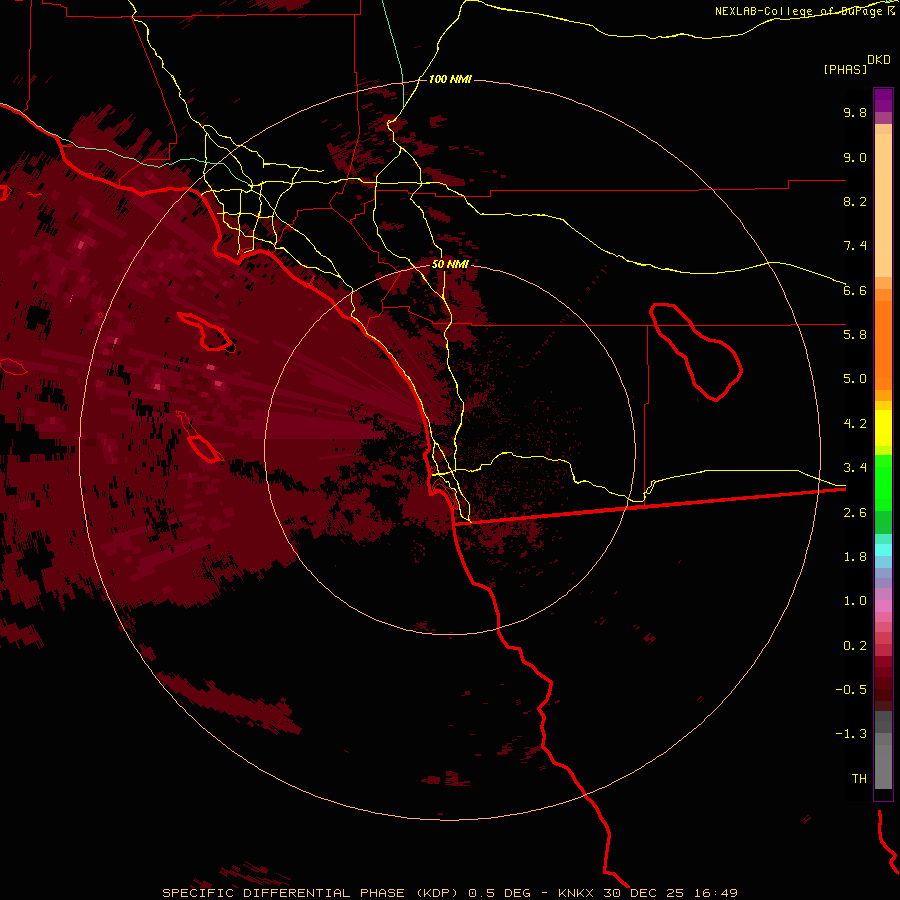This screenshot has height=900, width=900.
Task: Click the 50 NMI range ring label
Action: 450,265
